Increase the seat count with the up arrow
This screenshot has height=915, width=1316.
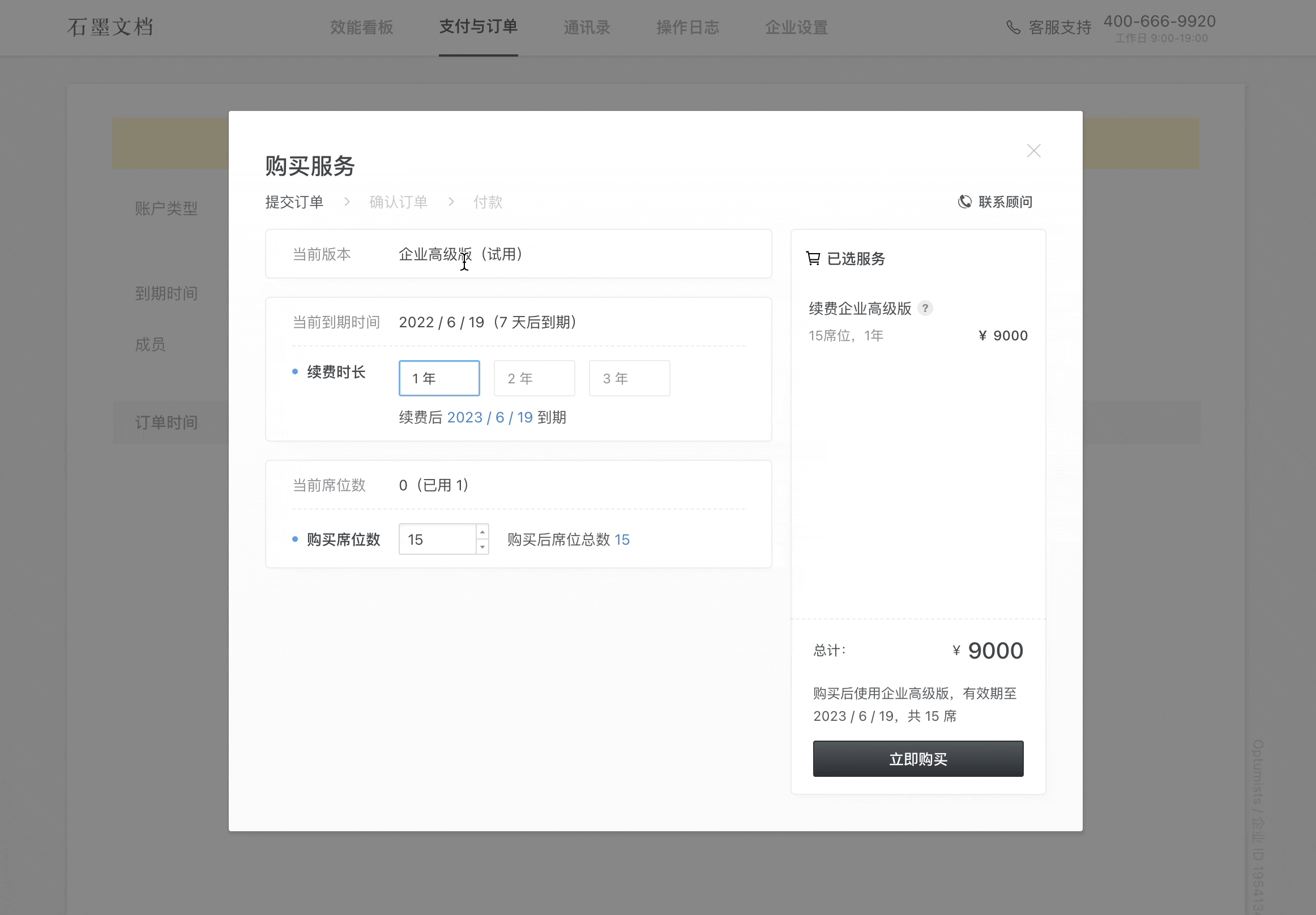click(482, 532)
